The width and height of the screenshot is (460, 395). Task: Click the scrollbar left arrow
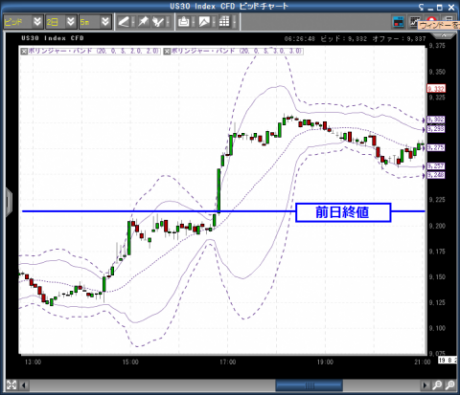[x=24, y=385]
